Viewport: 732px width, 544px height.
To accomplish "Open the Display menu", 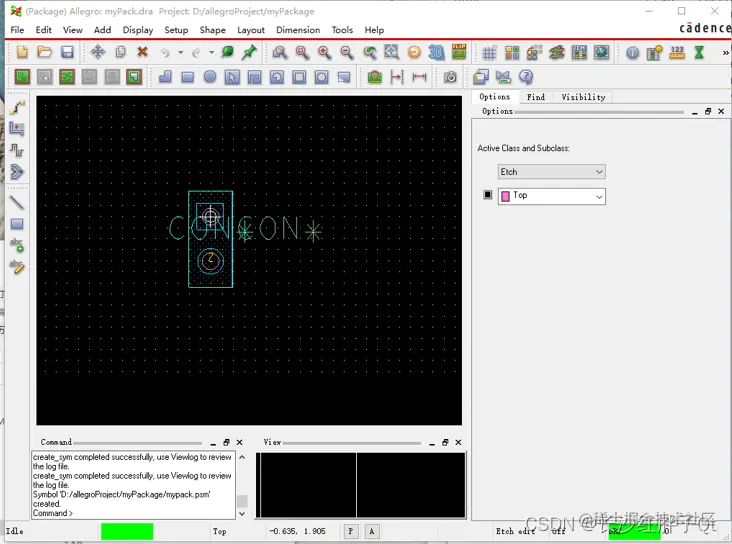I will click(138, 30).
